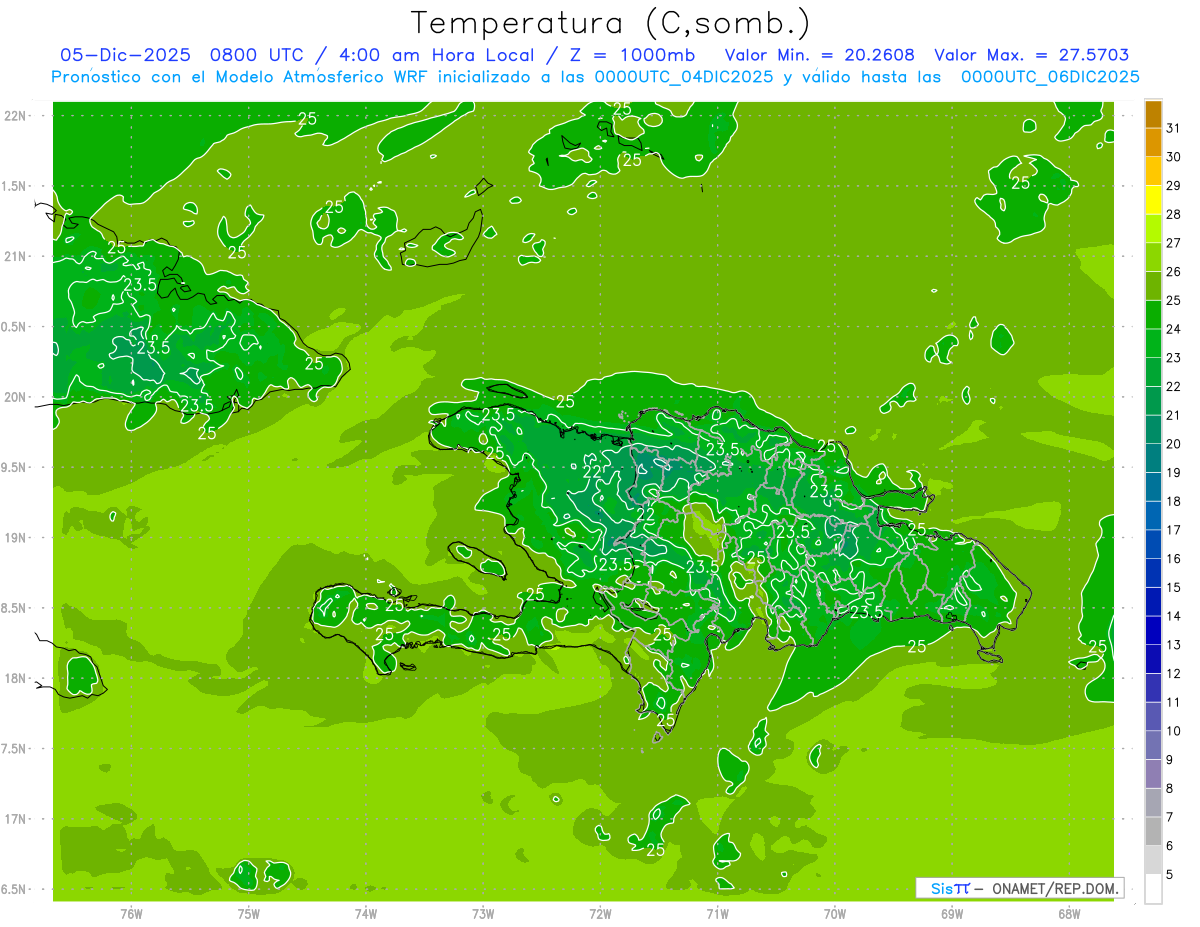Click the '71W' longitude axis label

click(x=717, y=913)
